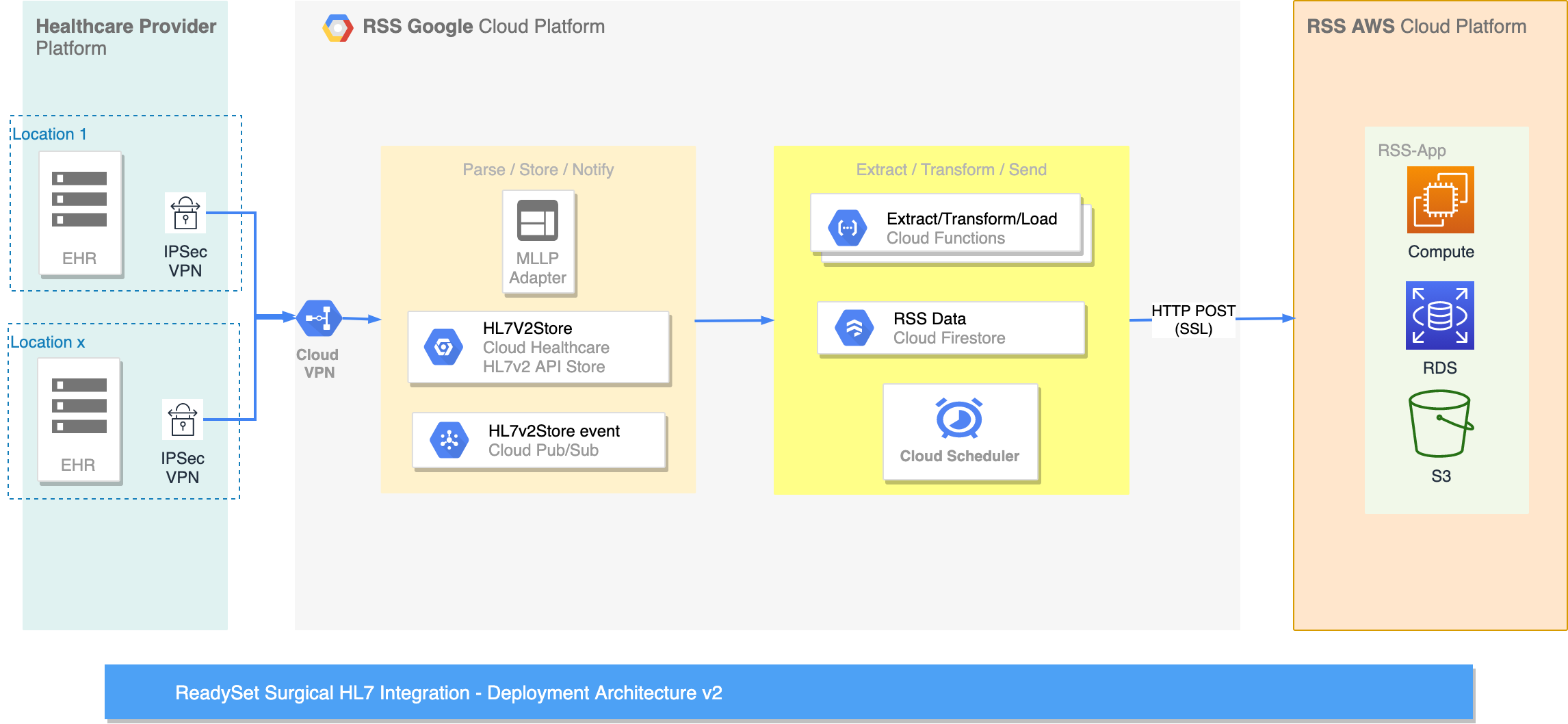
Task: Click the Google Cloud Platform hexagon logo
Action: 338,28
